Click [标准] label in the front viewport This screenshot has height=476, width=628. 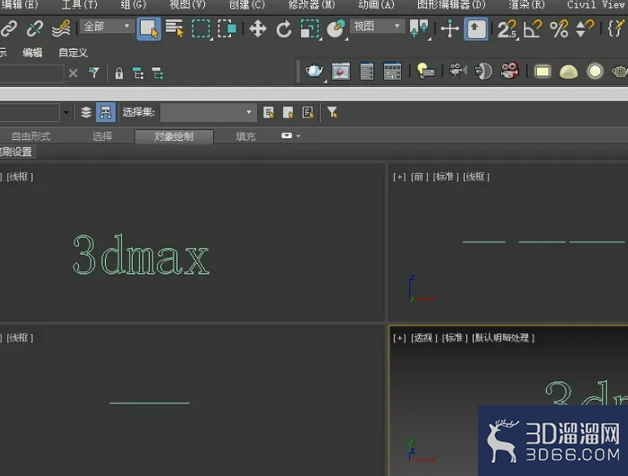445,177
